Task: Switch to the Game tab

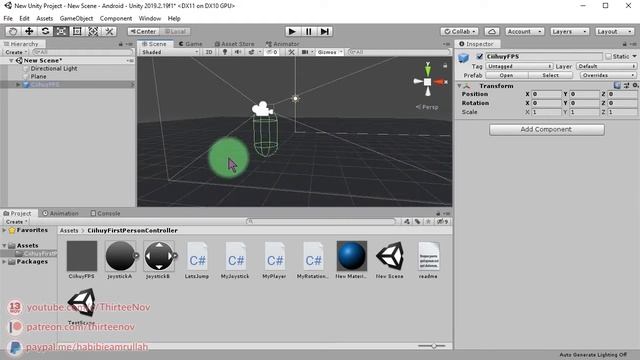Action: [191, 44]
